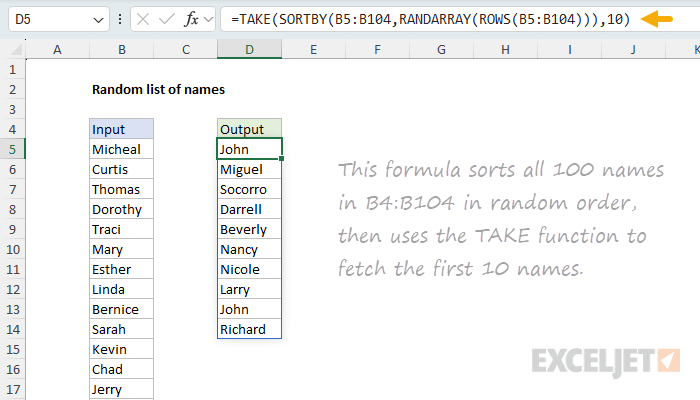Select the cell containing Kevin
This screenshot has width=700, height=400.
click(121, 349)
